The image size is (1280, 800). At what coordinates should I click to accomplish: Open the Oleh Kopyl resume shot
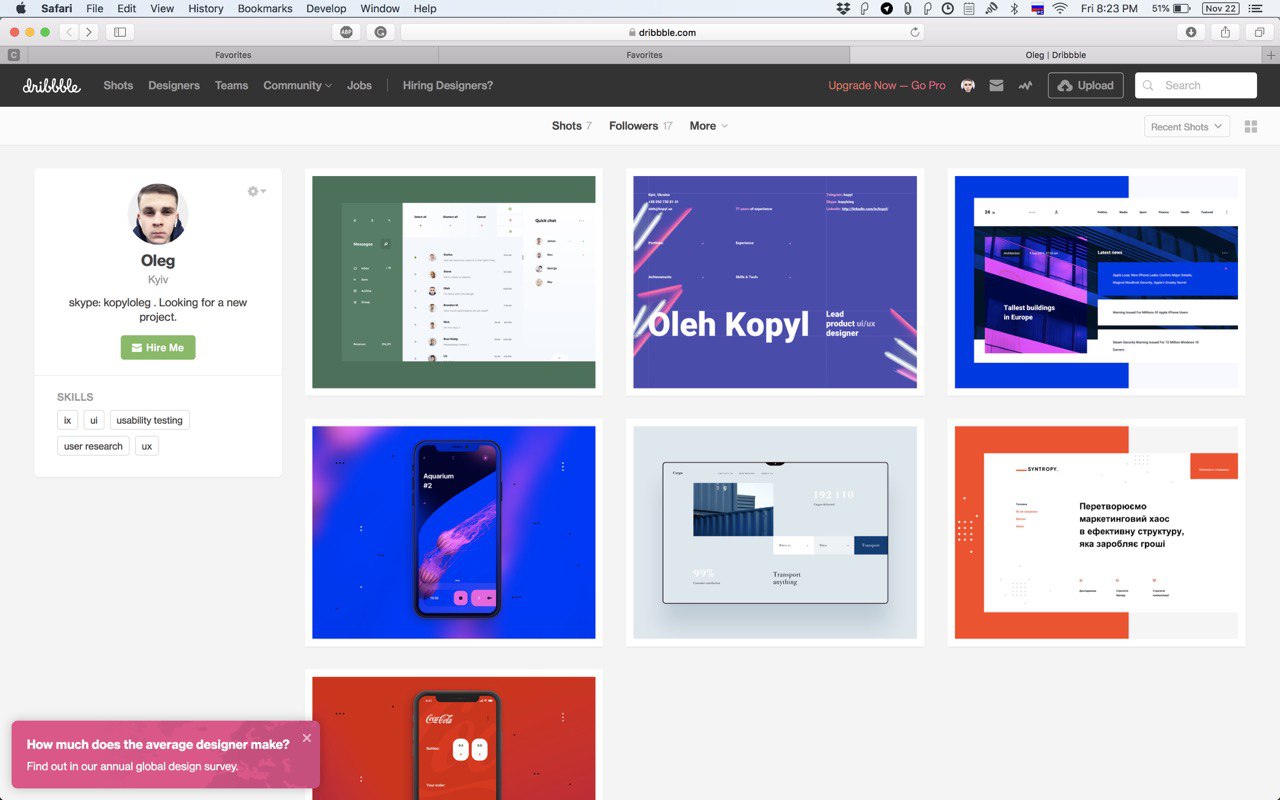(775, 282)
